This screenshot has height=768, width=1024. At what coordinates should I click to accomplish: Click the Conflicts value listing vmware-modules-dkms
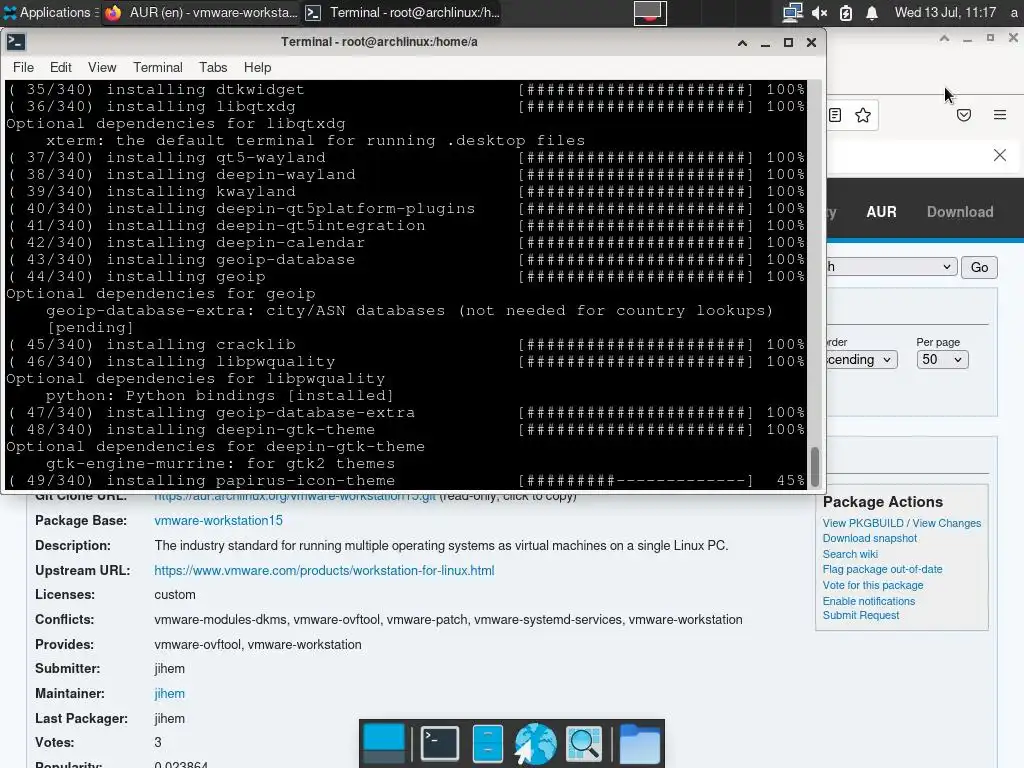click(x=448, y=619)
